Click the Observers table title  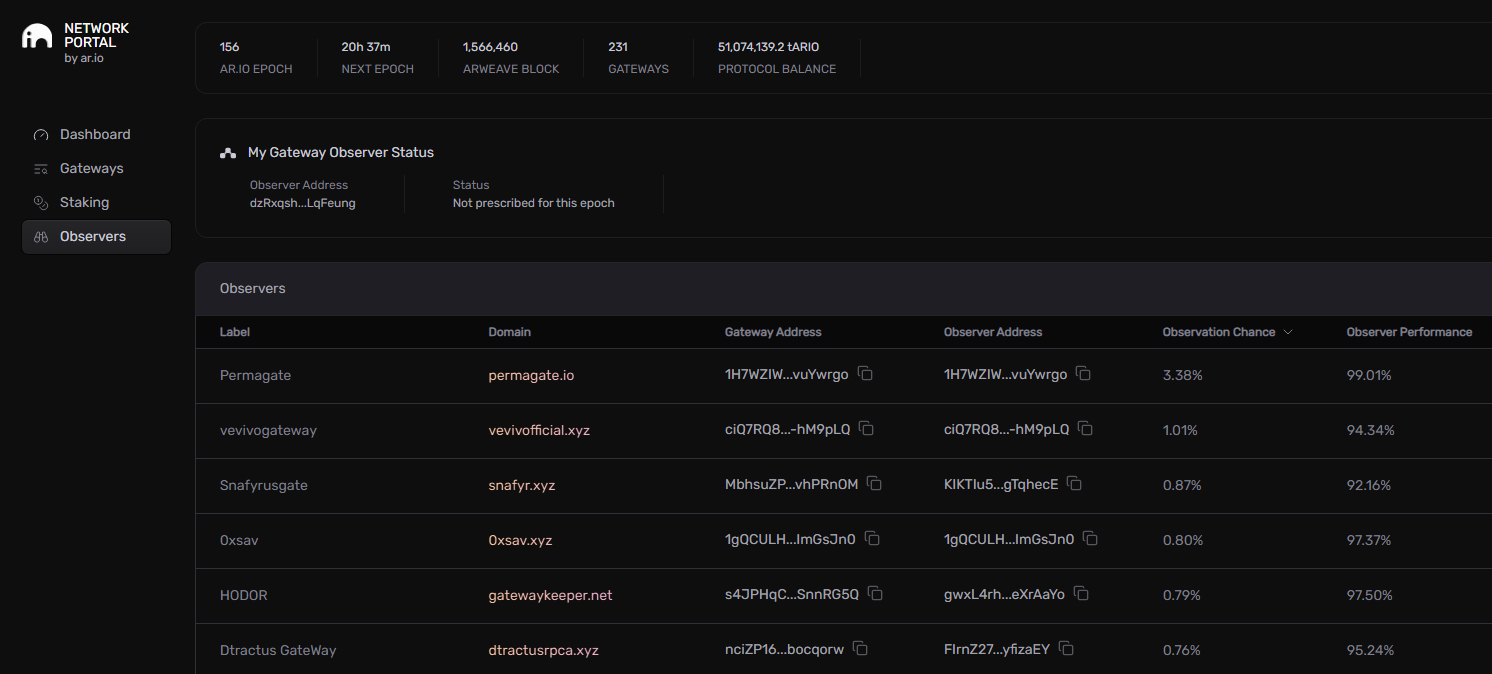point(253,288)
